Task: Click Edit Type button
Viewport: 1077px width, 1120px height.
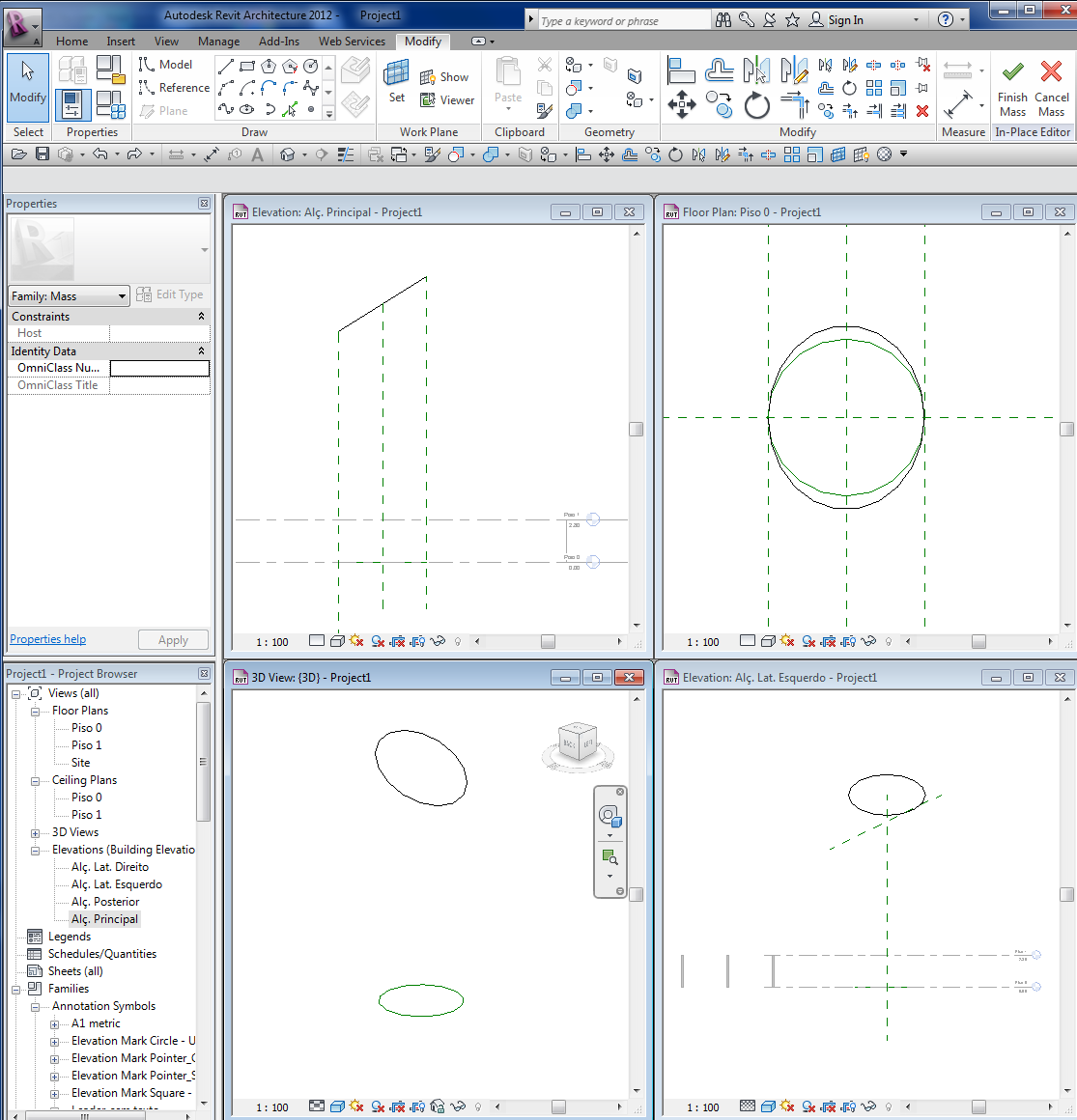Action: tap(170, 294)
